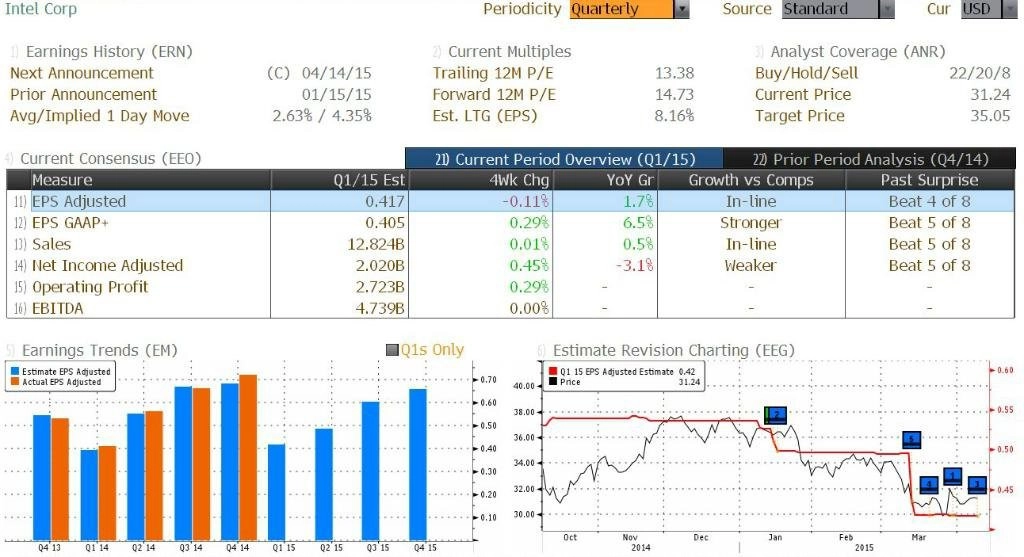
Task: Switch to Prior Period Analysis (Q4/14) tab
Action: (870, 159)
